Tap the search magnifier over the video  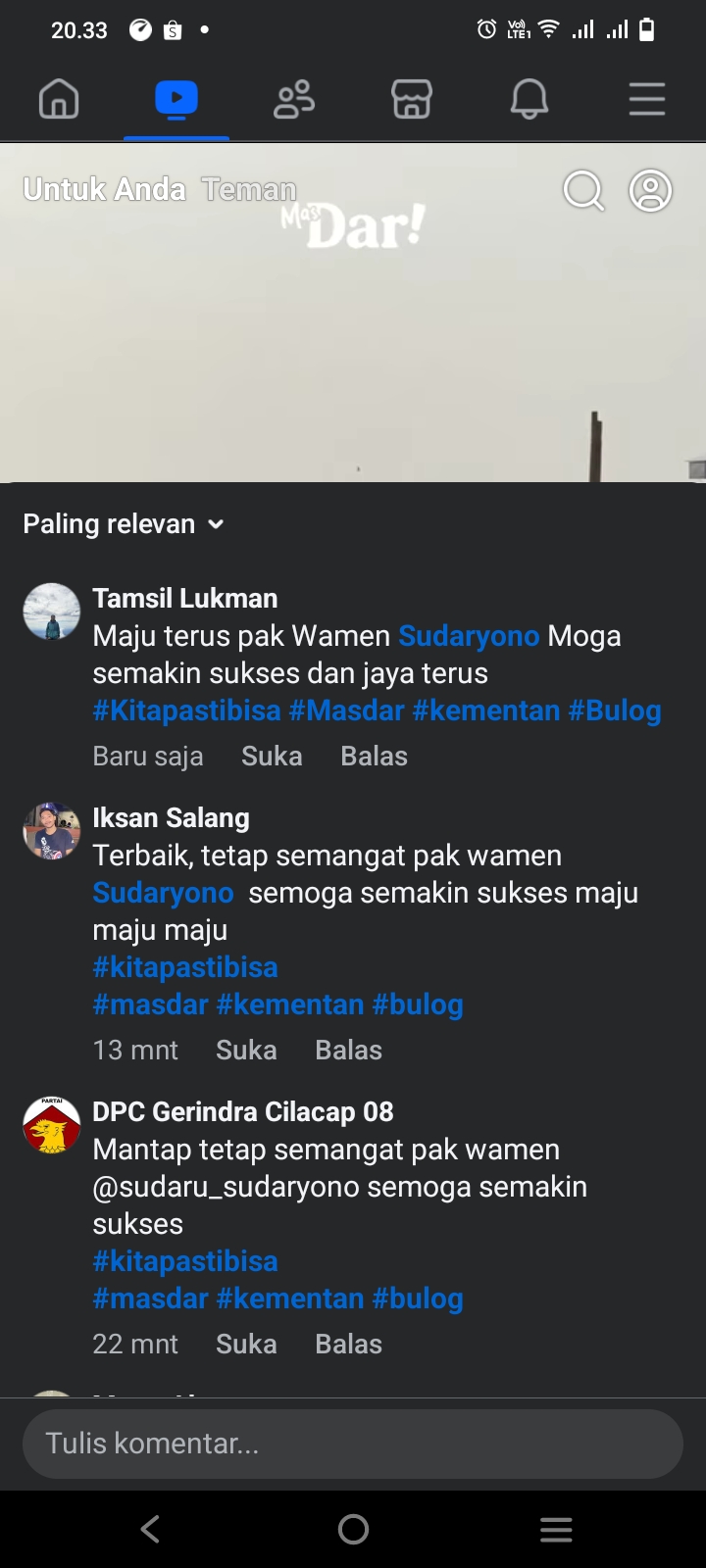pyautogui.click(x=583, y=191)
